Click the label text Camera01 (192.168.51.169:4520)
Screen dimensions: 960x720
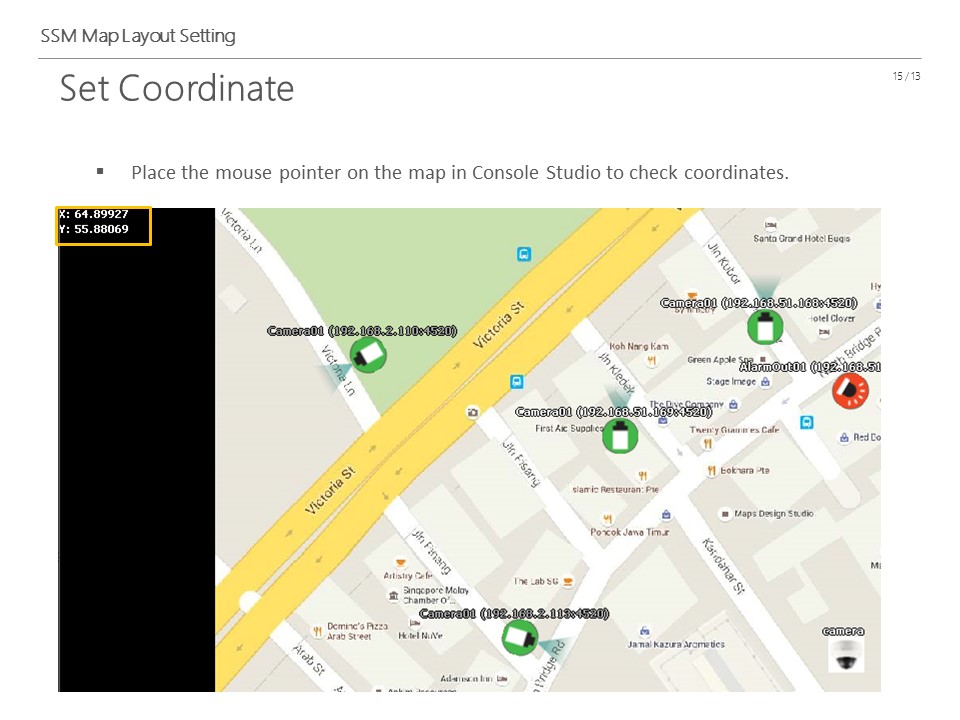click(x=613, y=412)
